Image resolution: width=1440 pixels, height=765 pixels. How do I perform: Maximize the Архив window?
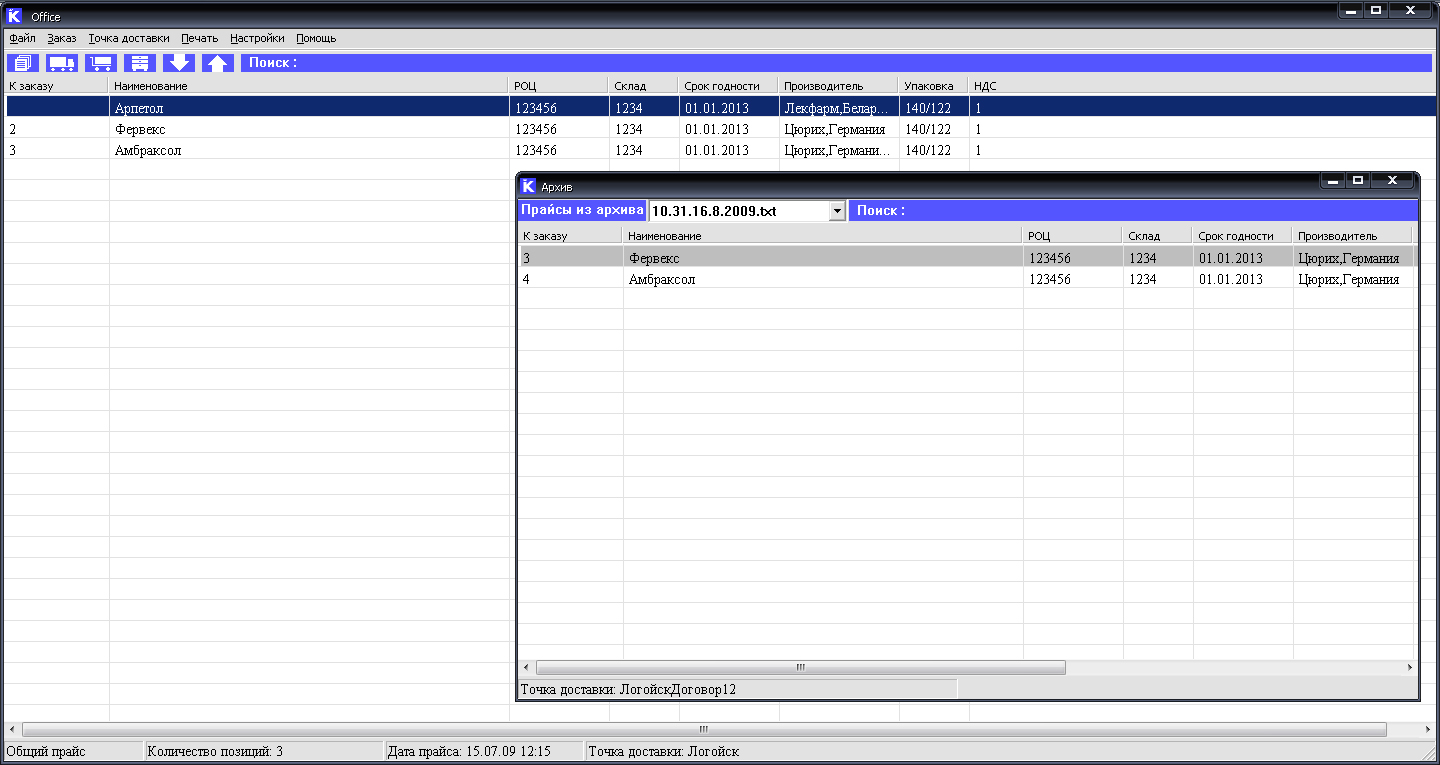1358,181
